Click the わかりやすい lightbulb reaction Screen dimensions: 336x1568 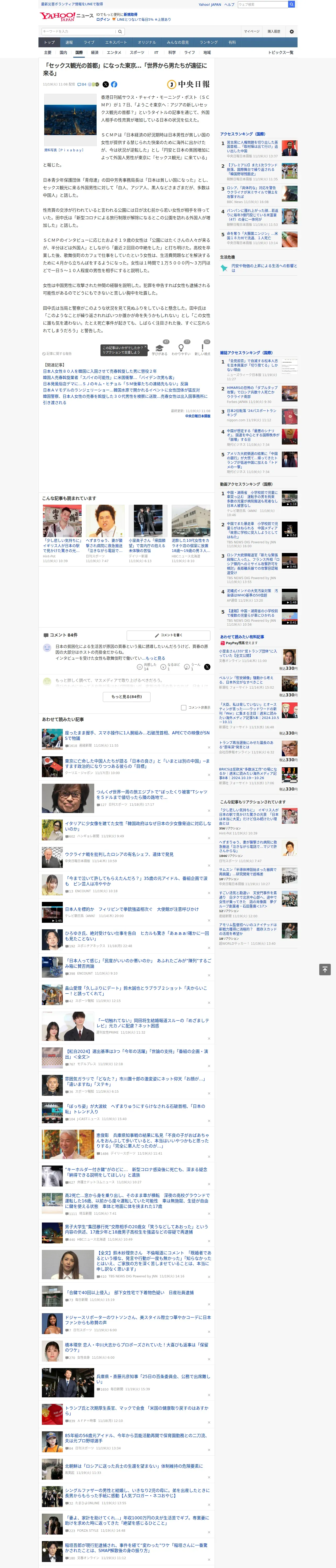point(181,348)
